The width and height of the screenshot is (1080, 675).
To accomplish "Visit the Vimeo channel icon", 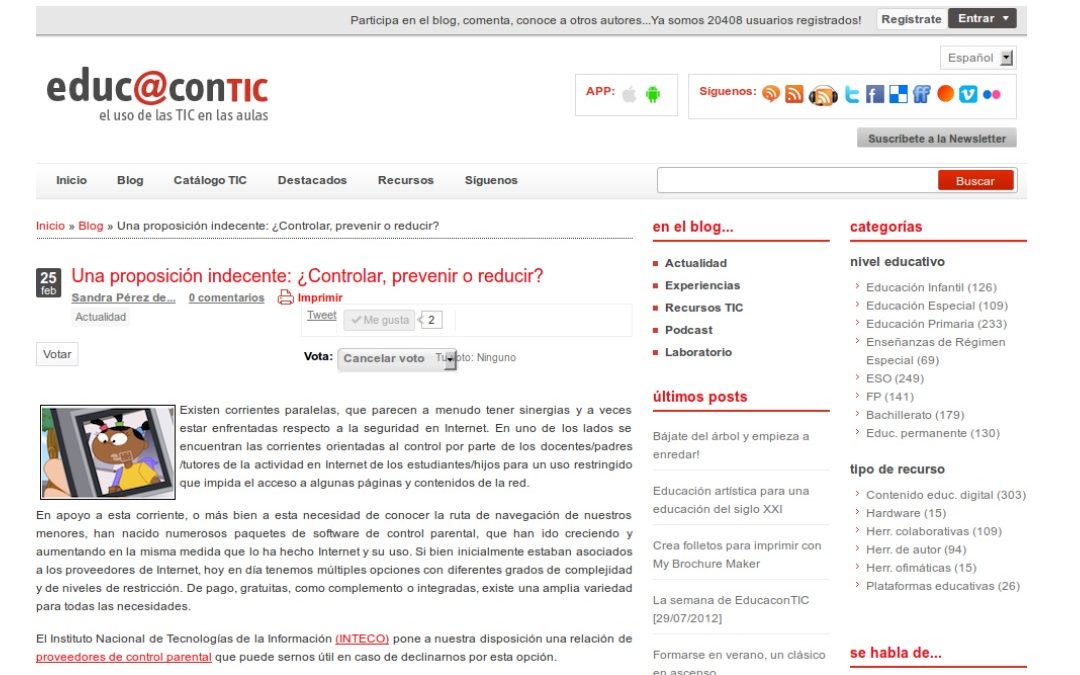I will [x=968, y=94].
